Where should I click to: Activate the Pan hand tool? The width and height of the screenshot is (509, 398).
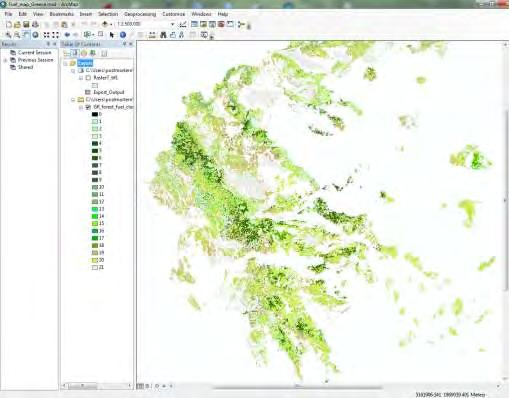(x=26, y=35)
